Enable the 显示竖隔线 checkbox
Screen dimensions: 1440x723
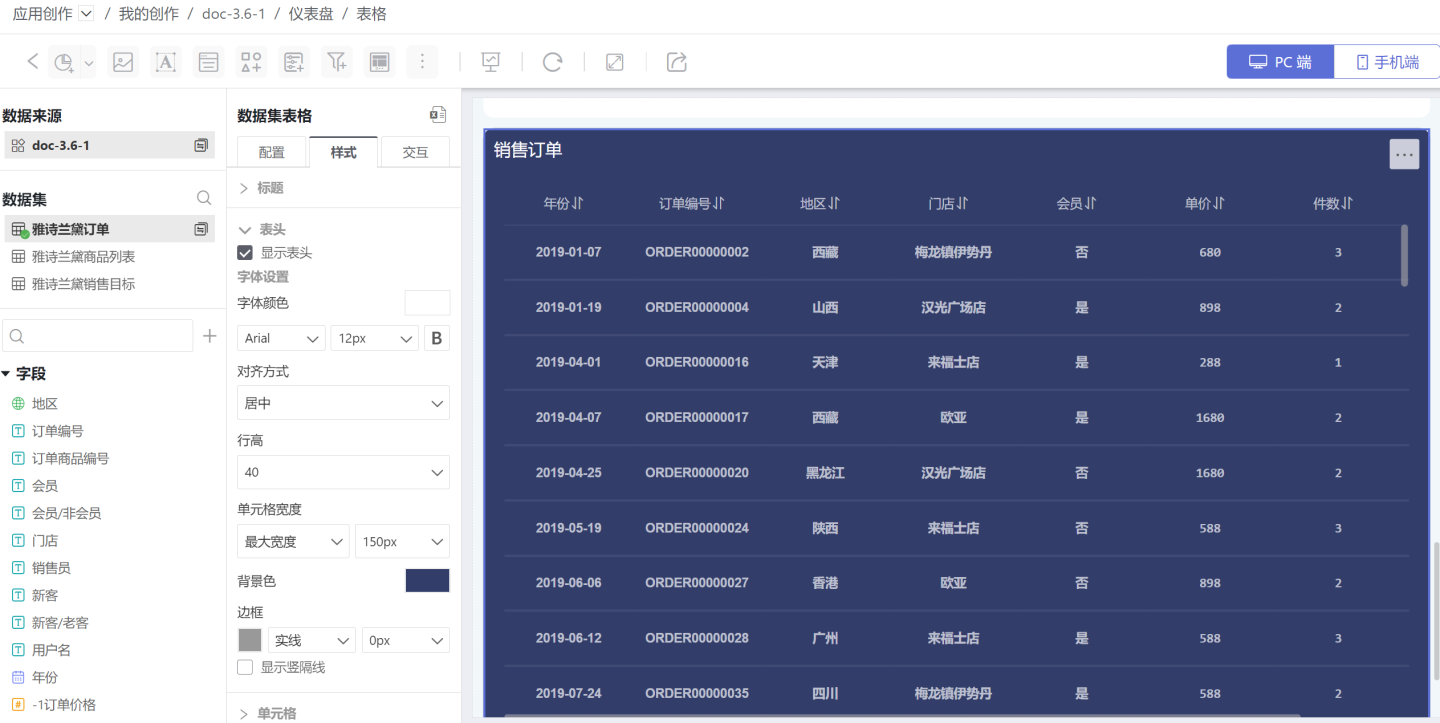[x=245, y=667]
